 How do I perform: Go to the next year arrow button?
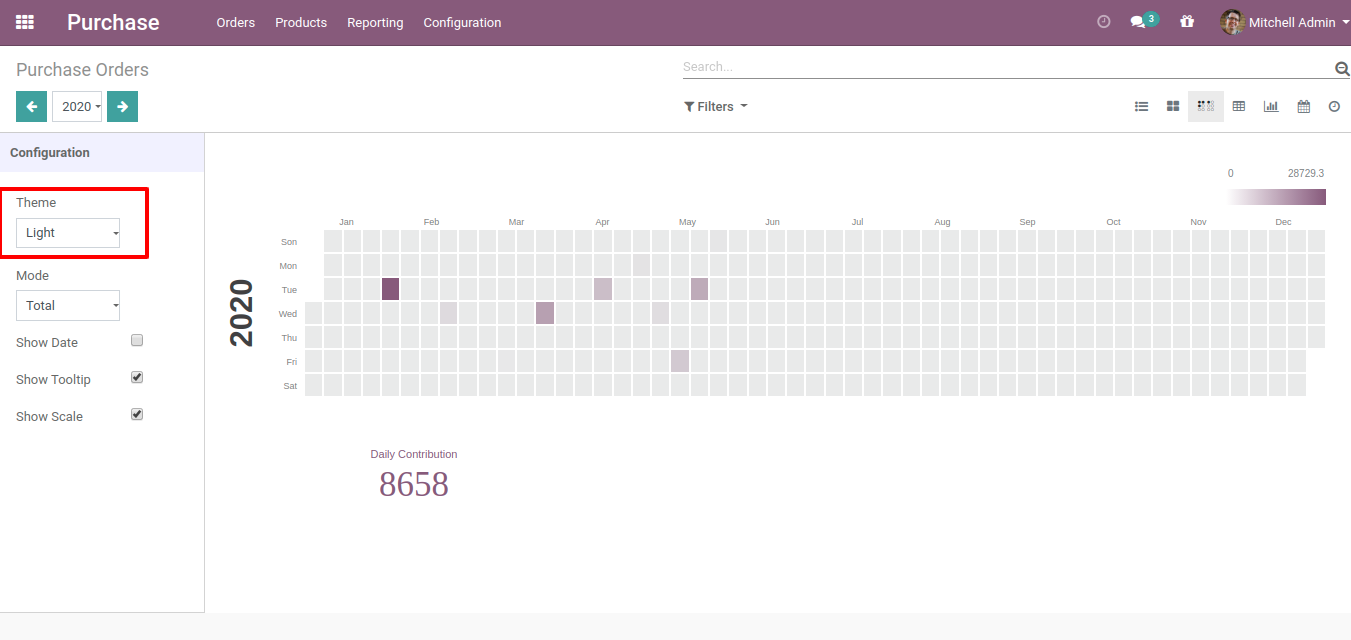pyautogui.click(x=122, y=106)
